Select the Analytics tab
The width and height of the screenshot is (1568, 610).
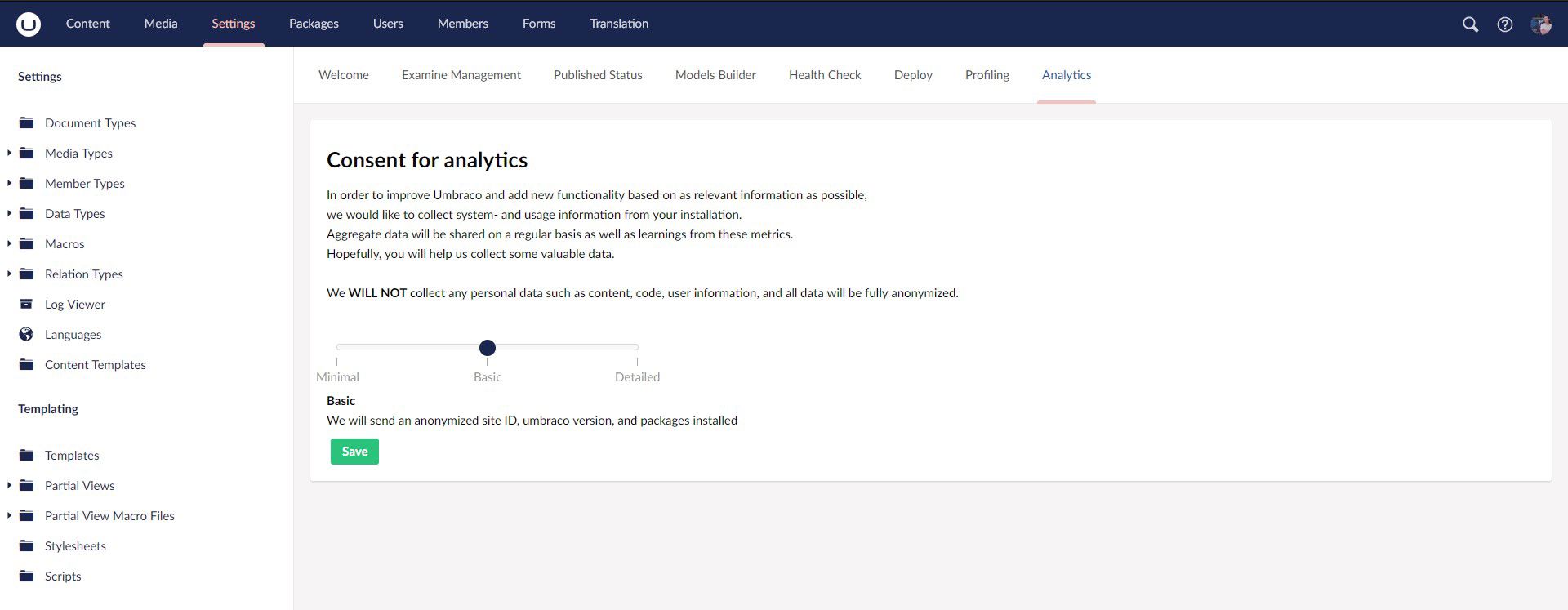[1067, 75]
